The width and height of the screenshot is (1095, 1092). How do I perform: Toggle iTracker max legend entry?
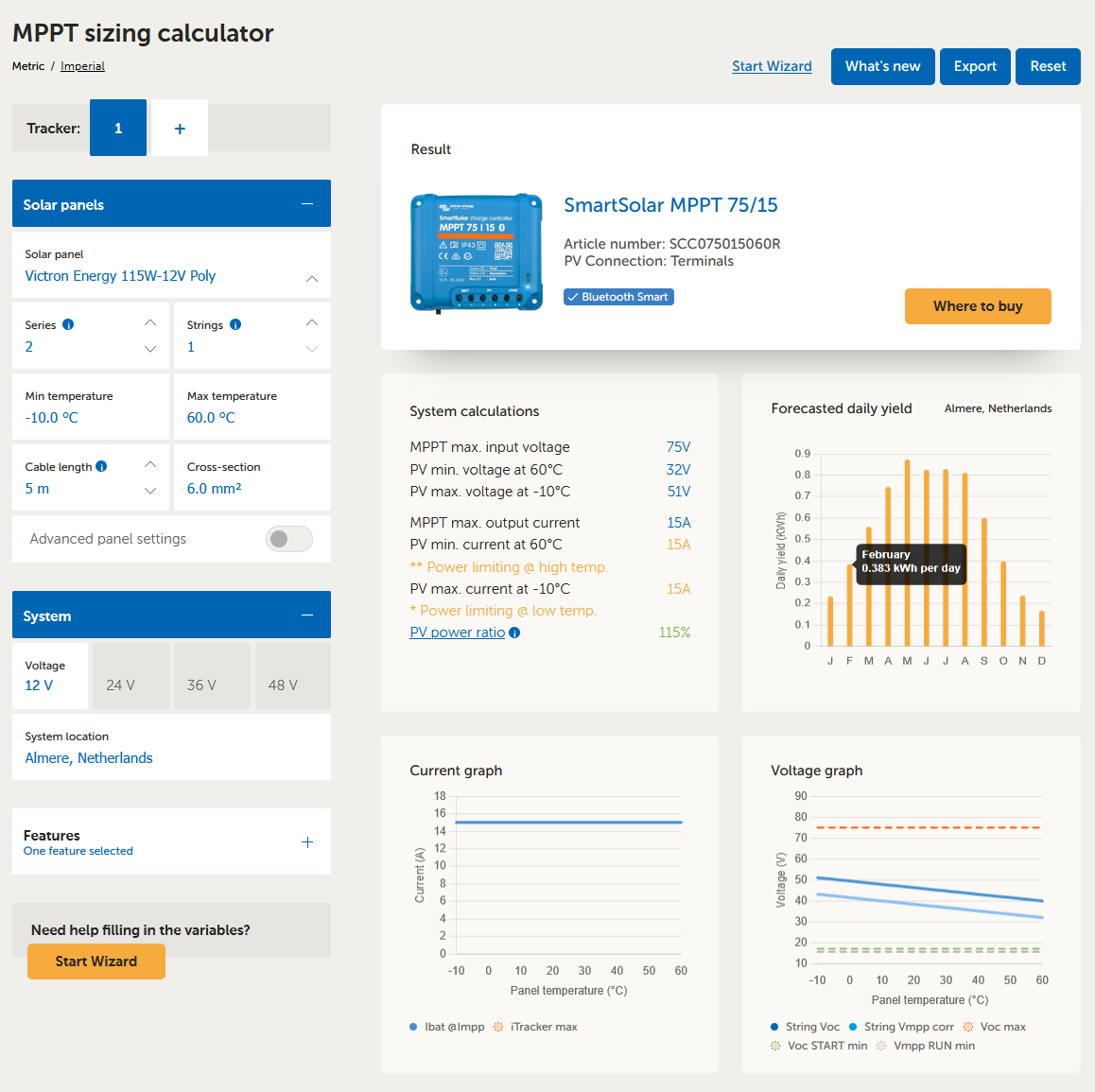[x=535, y=1027]
